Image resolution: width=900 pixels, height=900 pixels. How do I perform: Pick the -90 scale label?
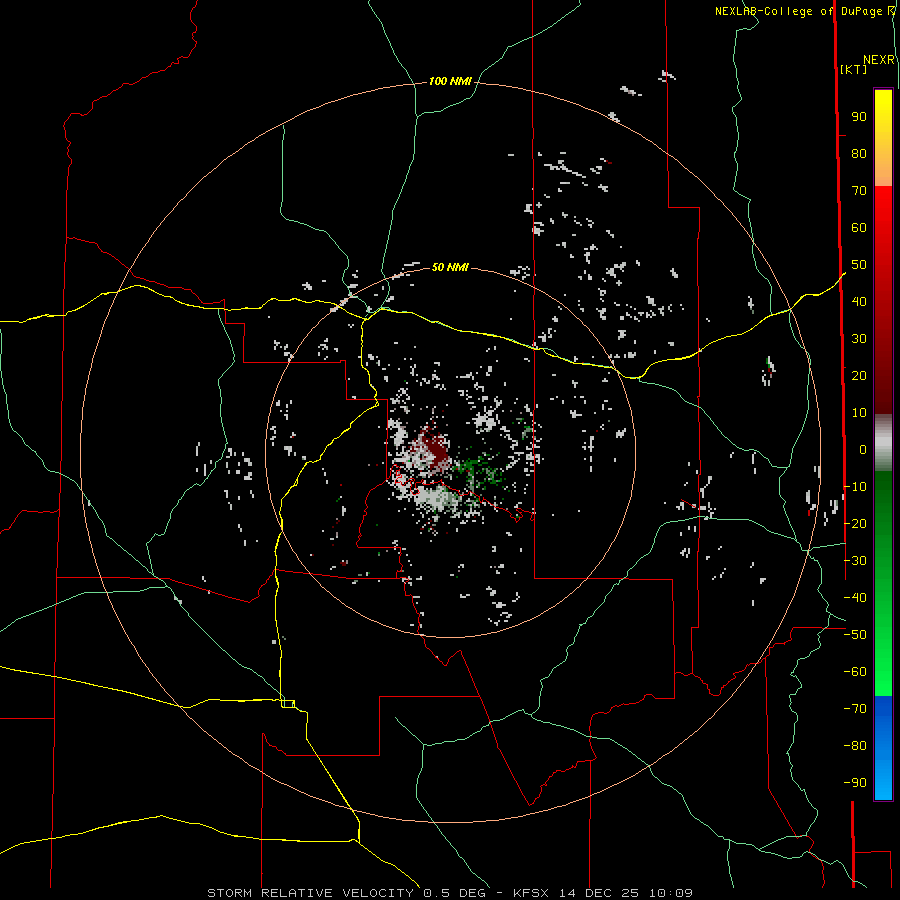click(855, 783)
